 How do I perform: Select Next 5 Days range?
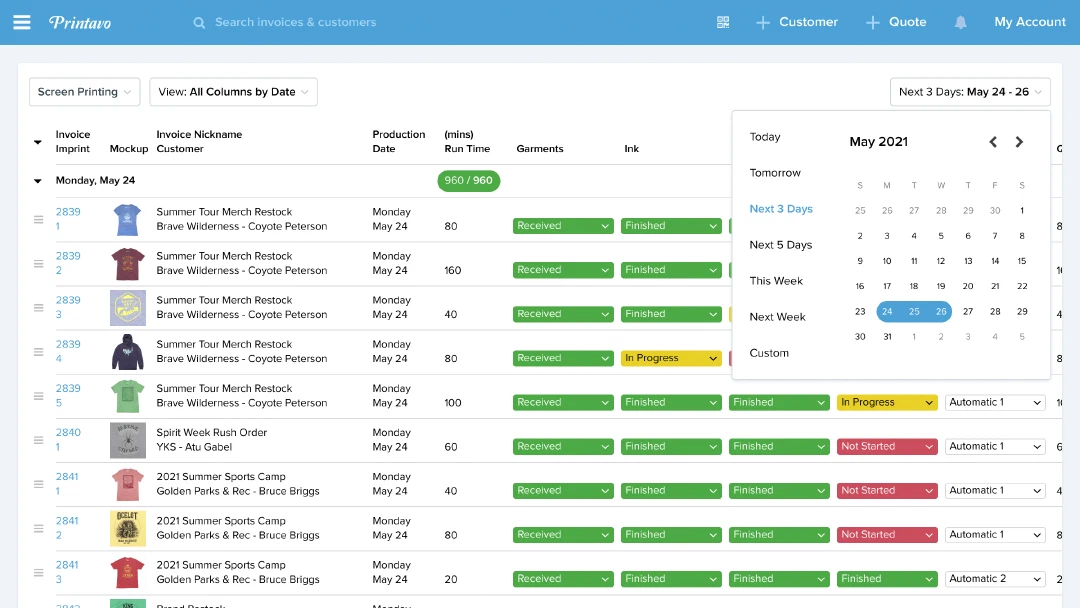[x=780, y=244]
